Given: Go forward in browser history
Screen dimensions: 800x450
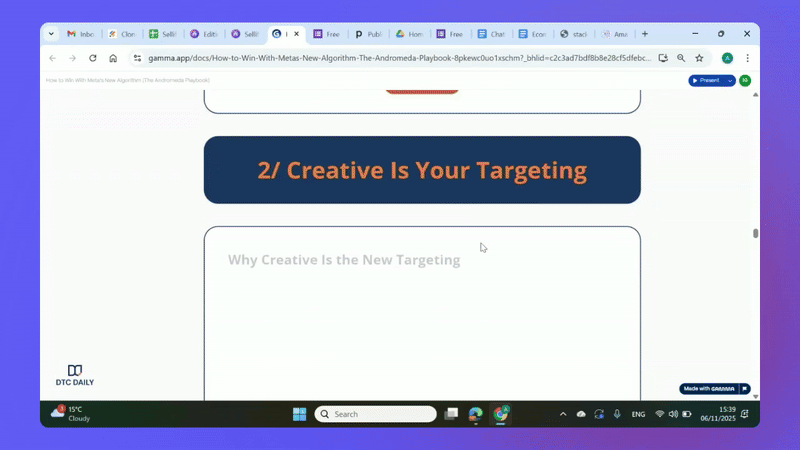Looking at the screenshot, I should tap(72, 58).
